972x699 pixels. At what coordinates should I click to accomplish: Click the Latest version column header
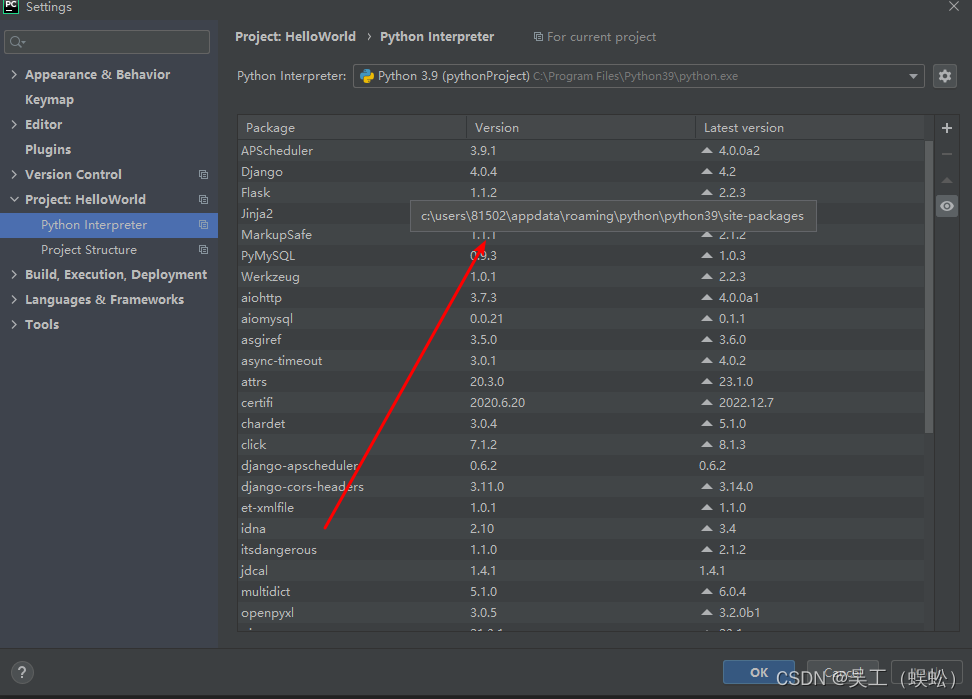click(810, 128)
